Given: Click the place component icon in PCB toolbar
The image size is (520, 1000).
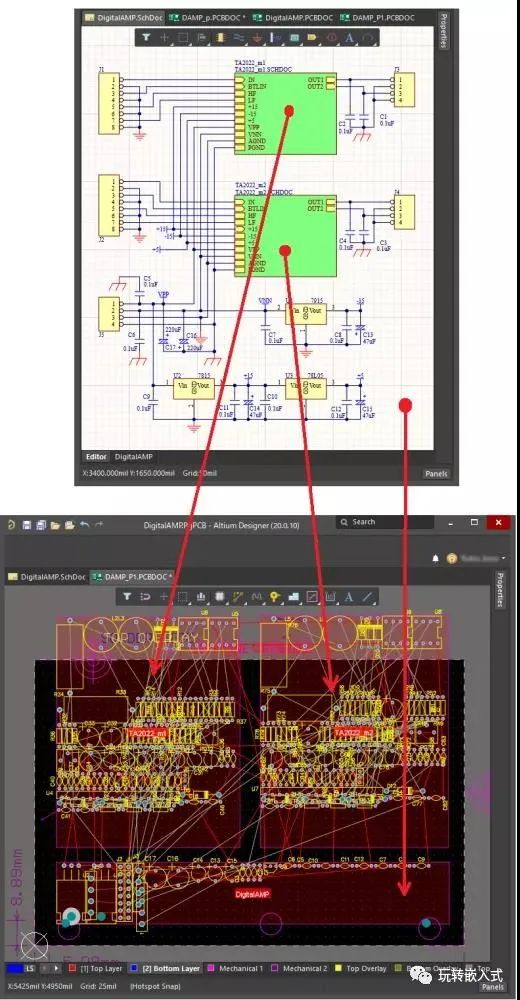Looking at the screenshot, I should [219, 597].
